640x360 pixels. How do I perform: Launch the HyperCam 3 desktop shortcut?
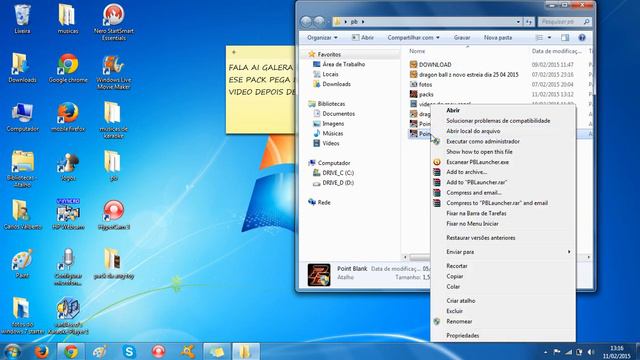pyautogui.click(x=114, y=214)
